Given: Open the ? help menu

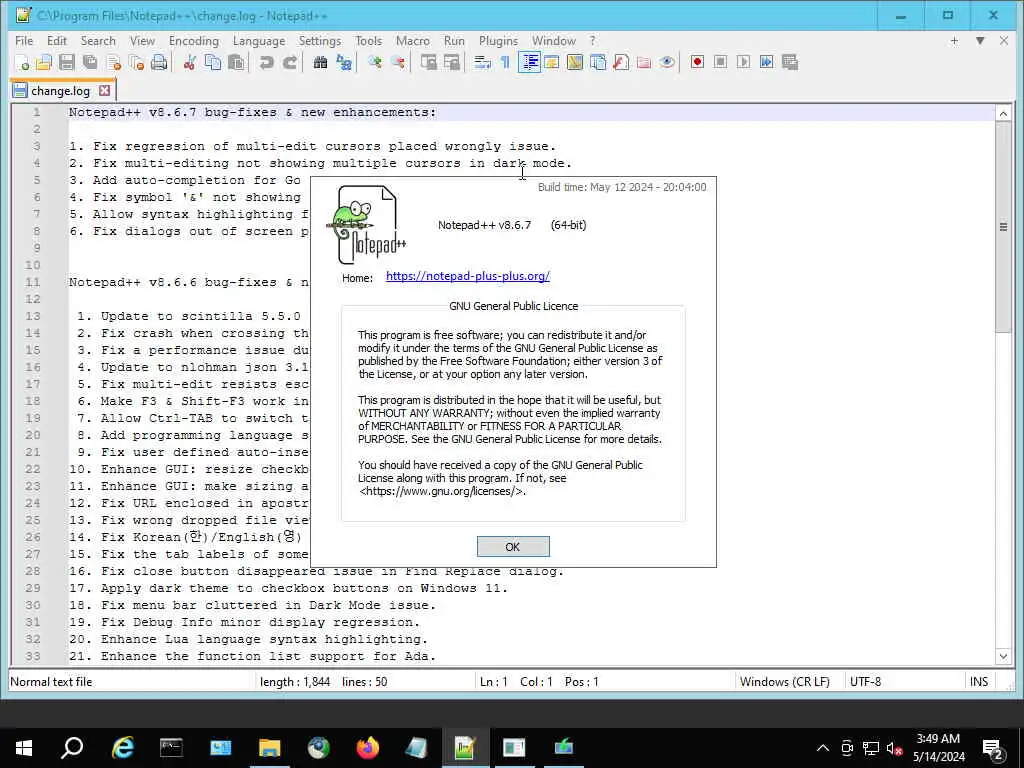Looking at the screenshot, I should click(x=592, y=40).
